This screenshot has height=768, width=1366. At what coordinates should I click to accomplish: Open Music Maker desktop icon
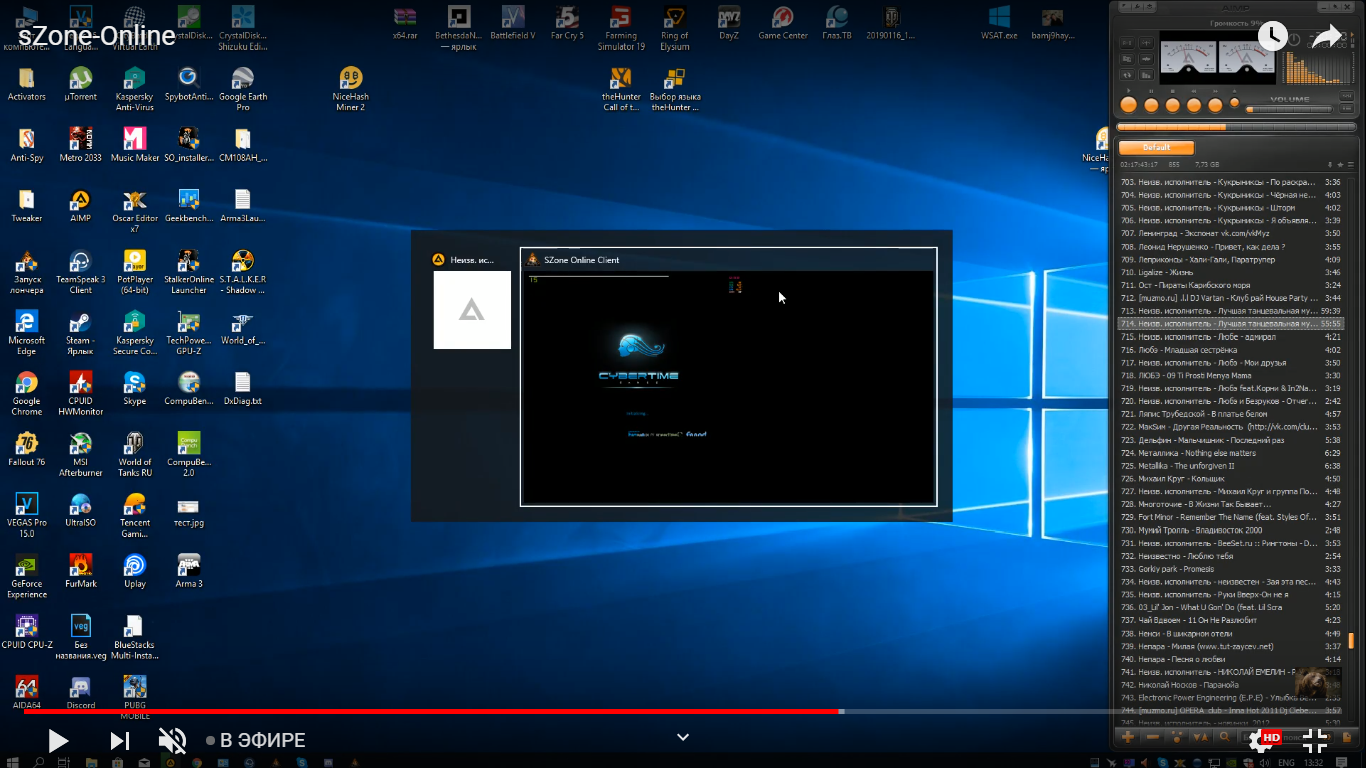point(134,144)
